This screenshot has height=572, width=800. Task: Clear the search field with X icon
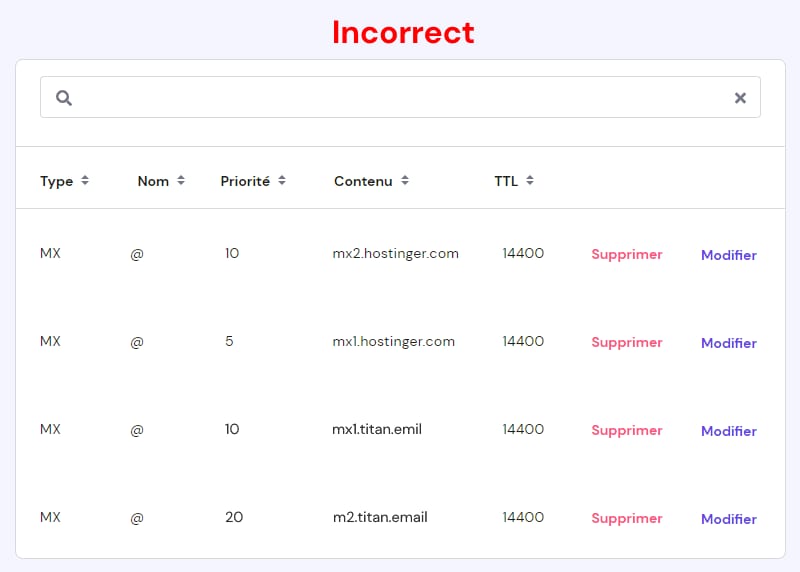(740, 97)
